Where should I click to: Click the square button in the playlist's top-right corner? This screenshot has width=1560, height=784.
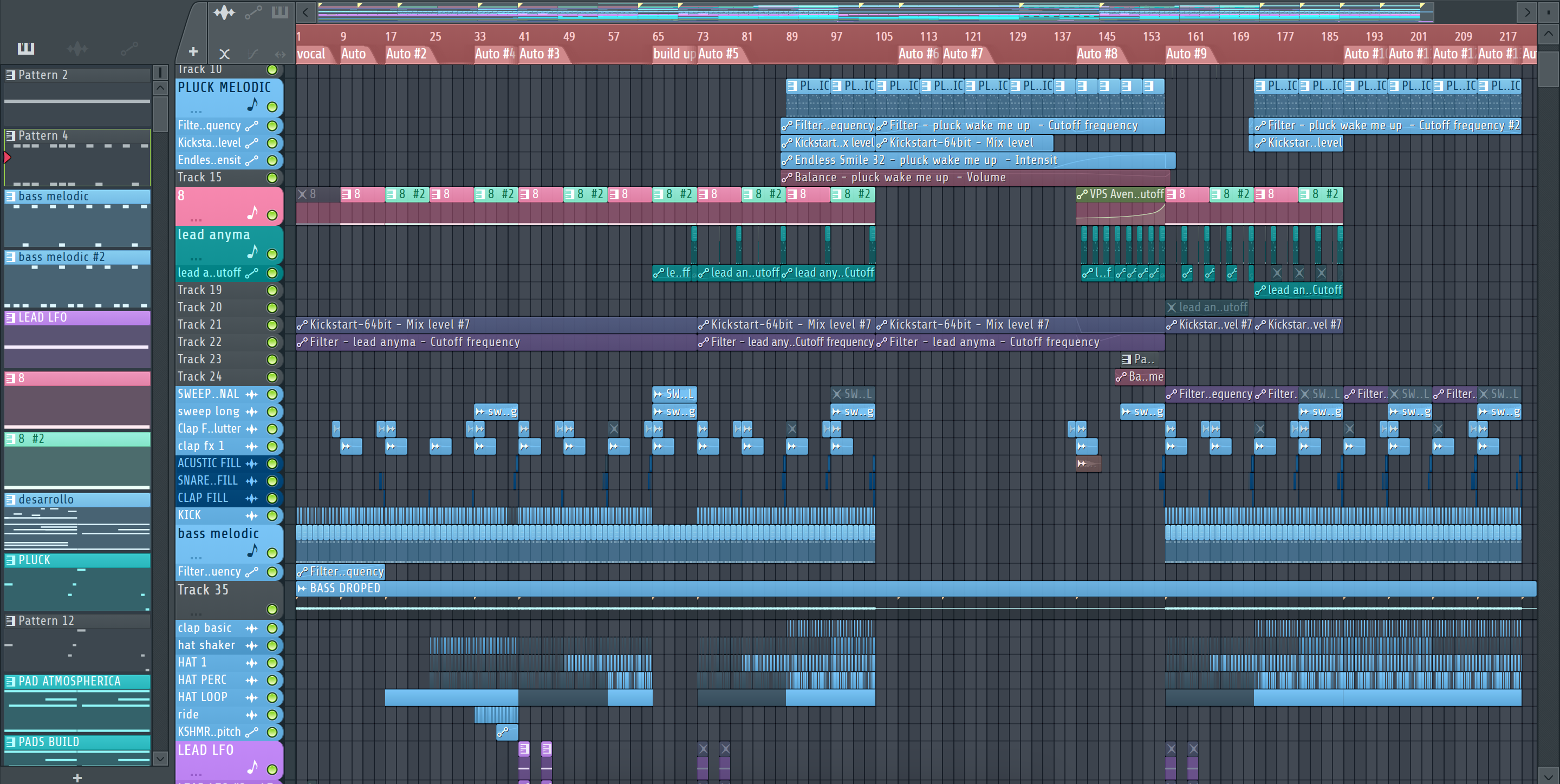1549,12
